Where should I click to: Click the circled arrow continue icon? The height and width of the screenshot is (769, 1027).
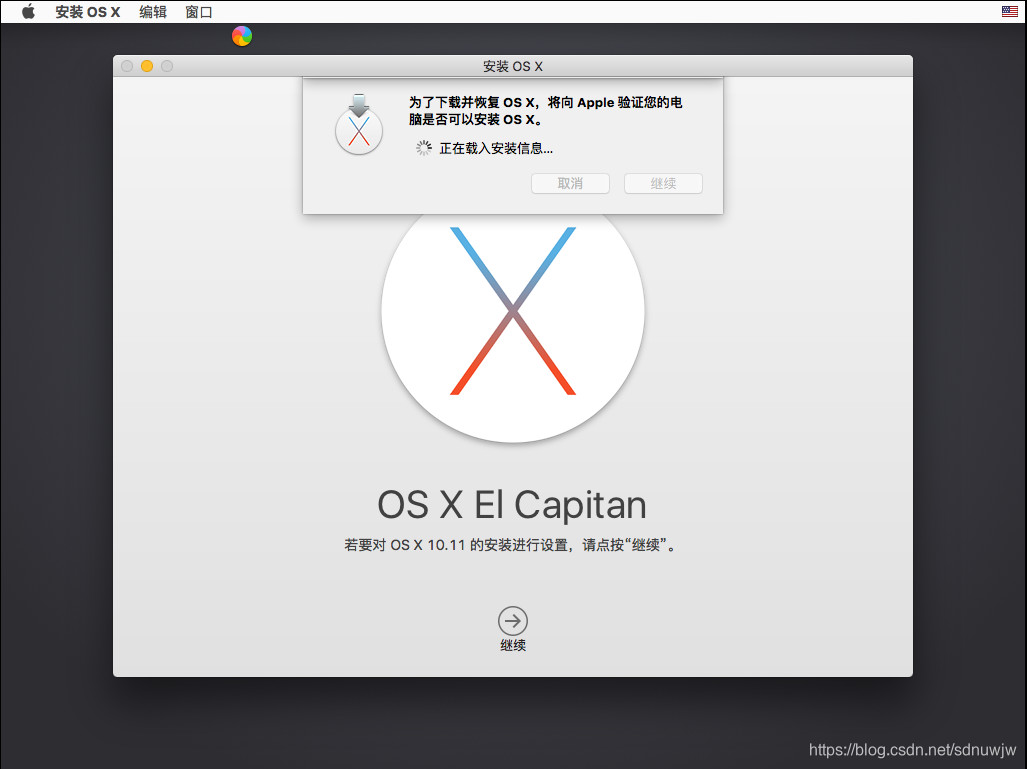[x=513, y=620]
